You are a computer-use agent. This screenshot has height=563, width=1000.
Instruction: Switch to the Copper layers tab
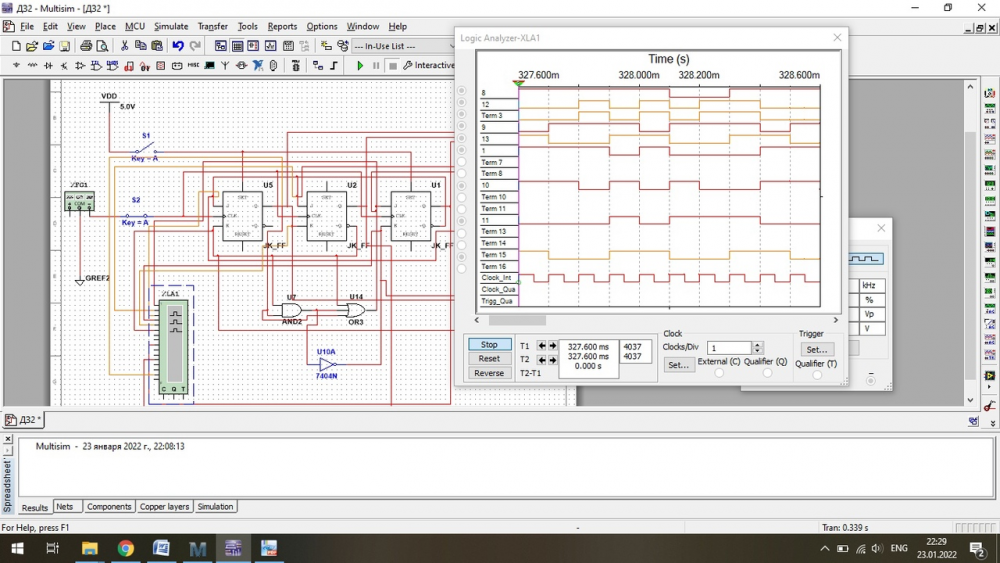164,507
